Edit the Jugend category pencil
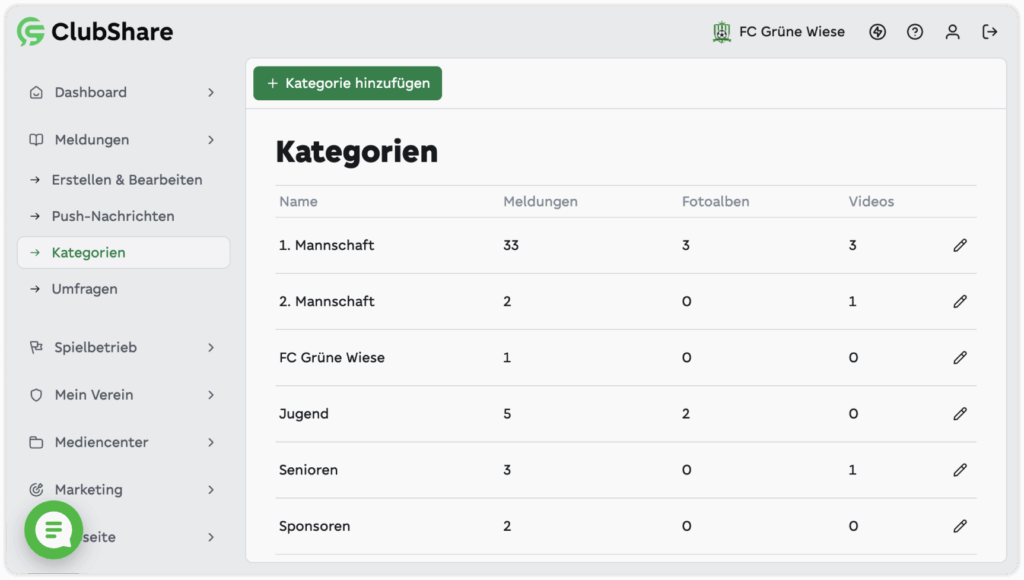 coord(959,414)
